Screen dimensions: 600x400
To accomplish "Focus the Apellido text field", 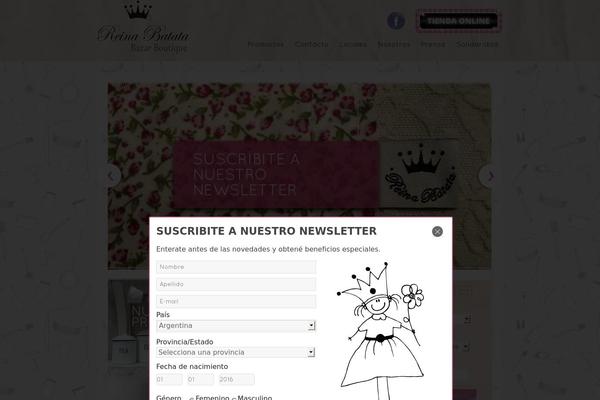I will (x=236, y=284).
